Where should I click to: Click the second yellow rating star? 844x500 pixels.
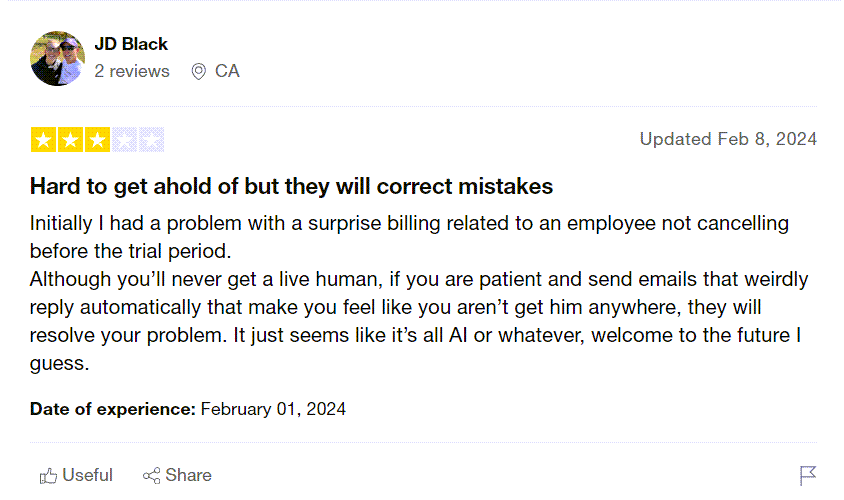point(70,140)
